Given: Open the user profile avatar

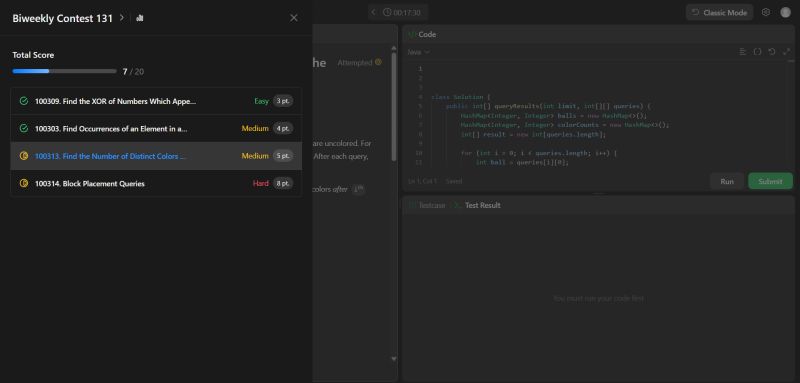Looking at the screenshot, I should pyautogui.click(x=785, y=12).
